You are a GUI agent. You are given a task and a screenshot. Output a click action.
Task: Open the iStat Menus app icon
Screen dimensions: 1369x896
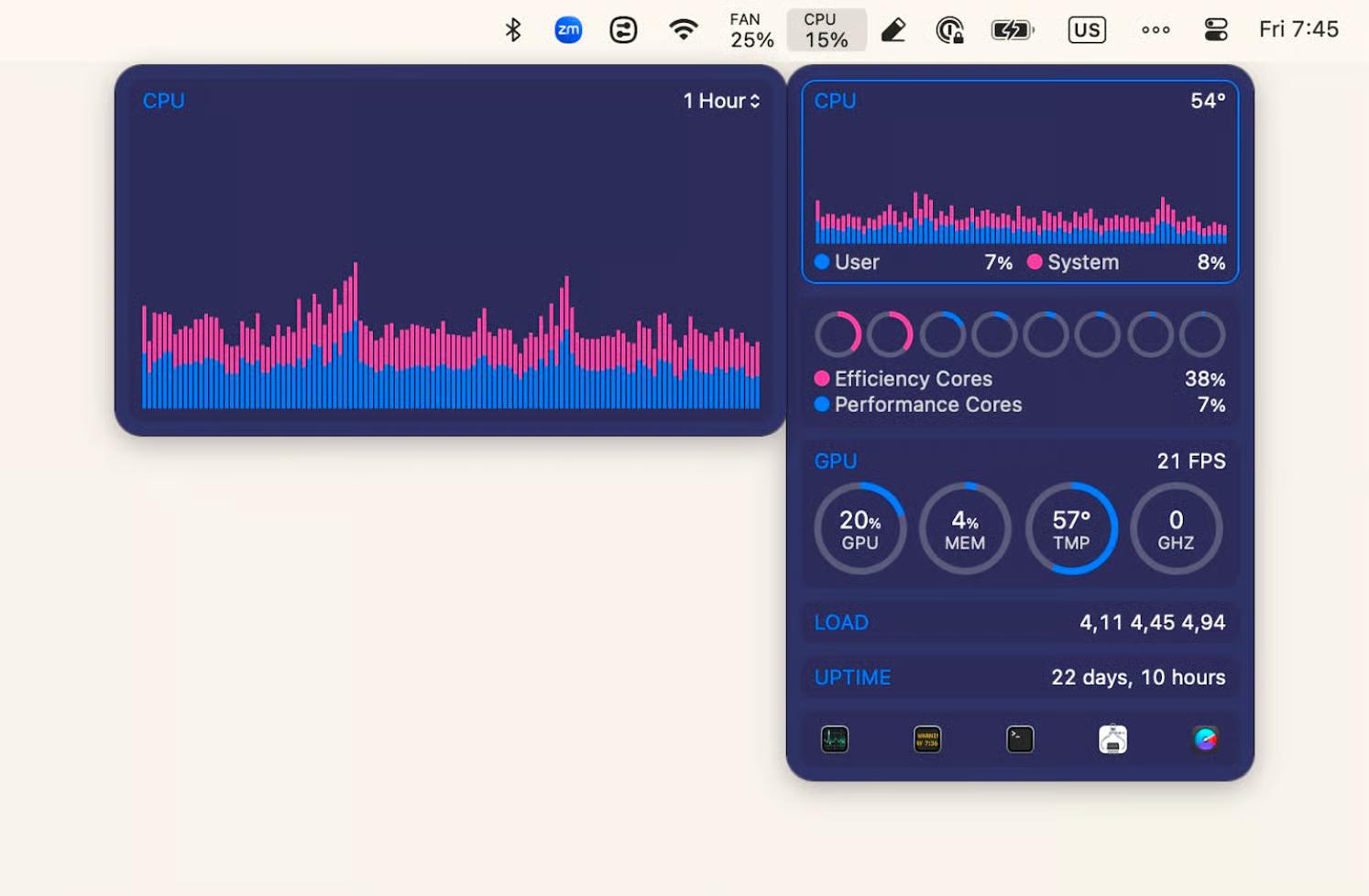click(x=1205, y=739)
